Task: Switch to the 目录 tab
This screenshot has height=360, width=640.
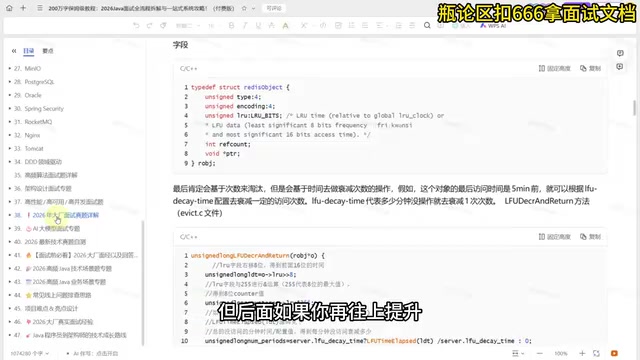Action: (29, 51)
